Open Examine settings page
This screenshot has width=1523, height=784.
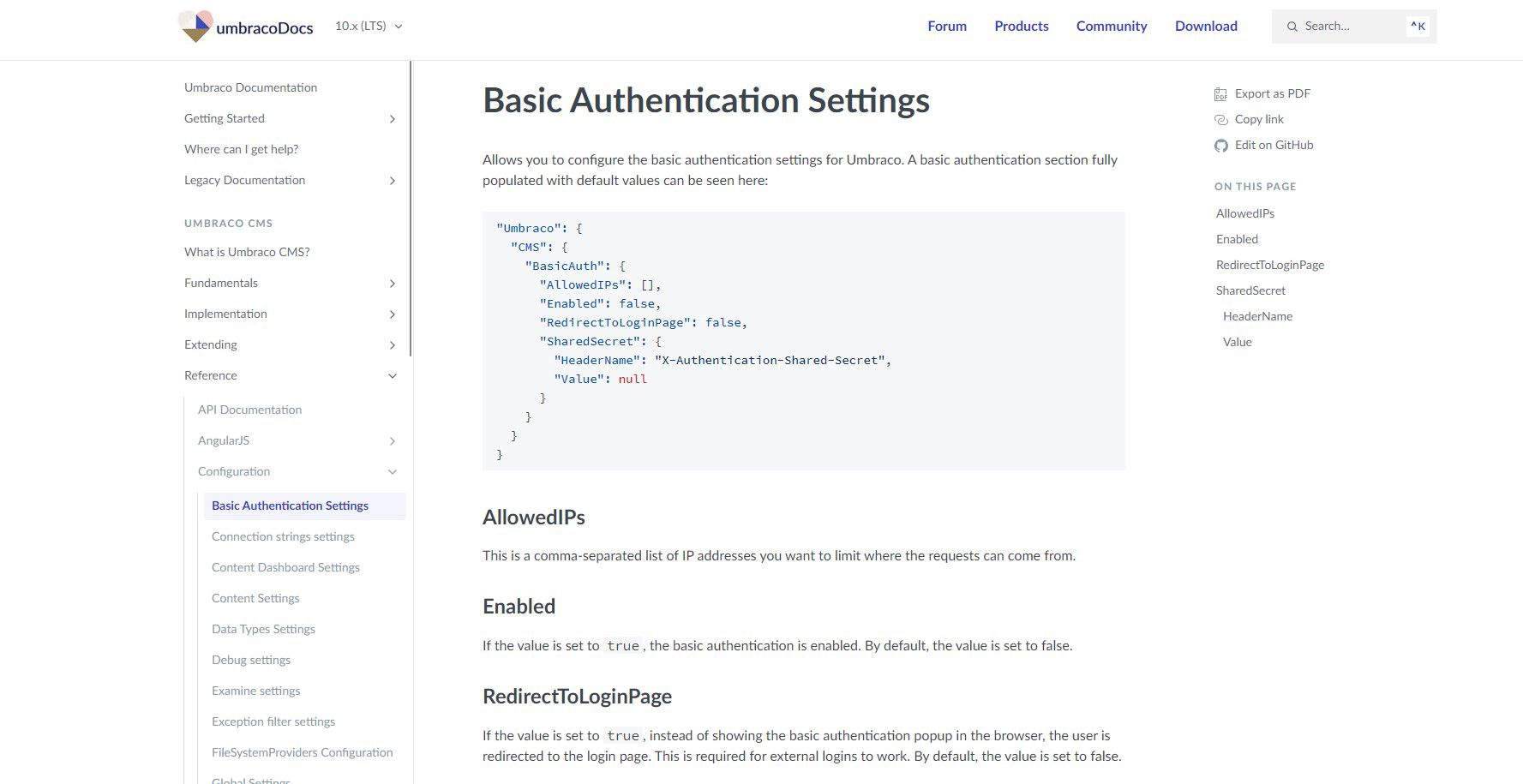tap(255, 691)
